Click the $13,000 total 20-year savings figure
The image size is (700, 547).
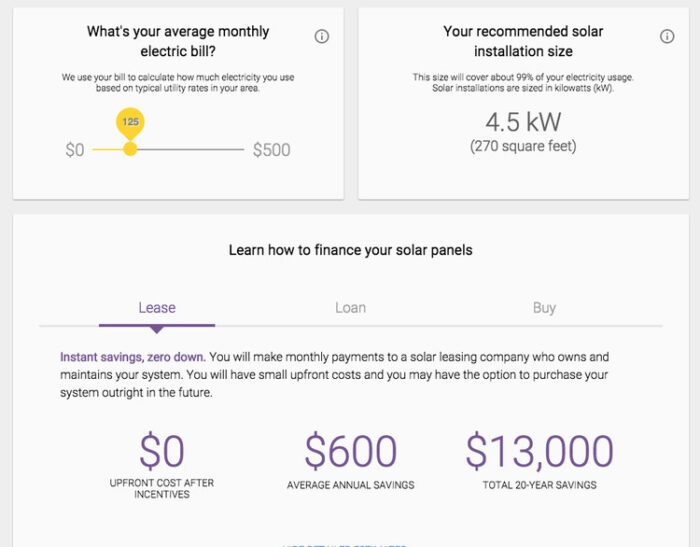tap(538, 452)
